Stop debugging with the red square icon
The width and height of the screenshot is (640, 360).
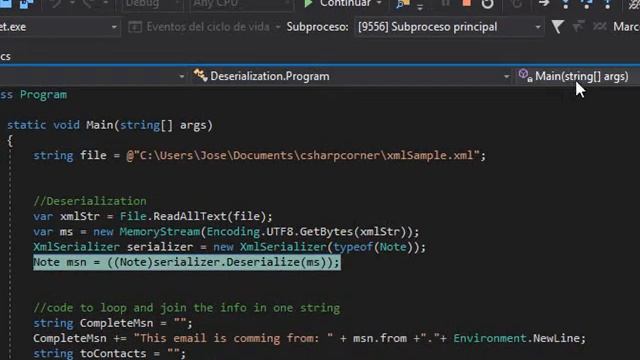click(x=467, y=3)
